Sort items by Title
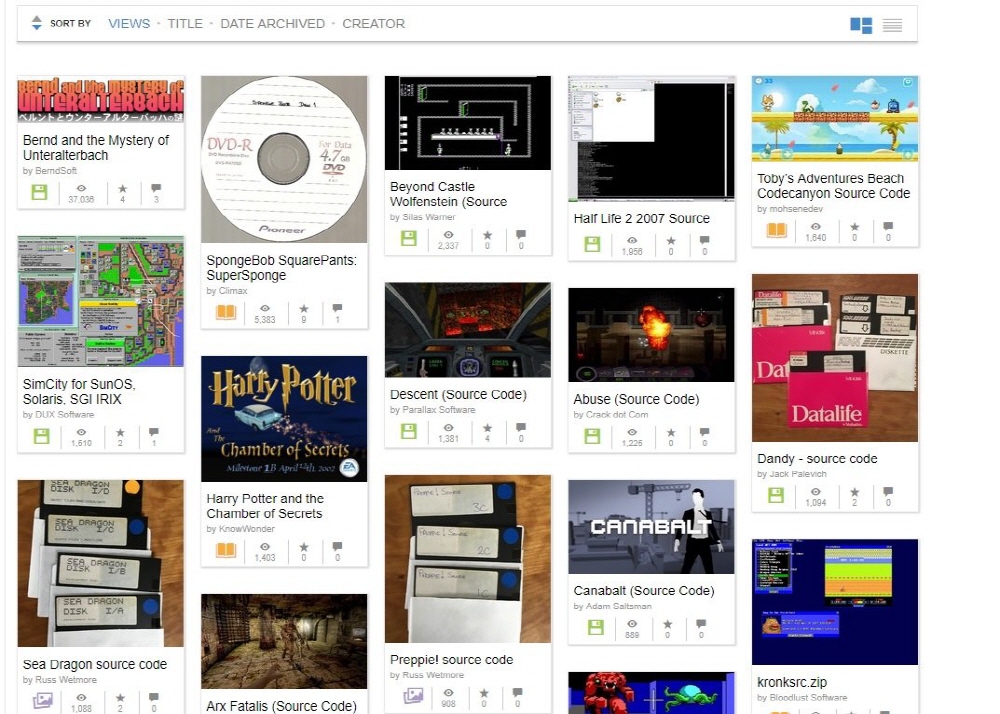Screen dimensions: 1000x714 tap(185, 23)
